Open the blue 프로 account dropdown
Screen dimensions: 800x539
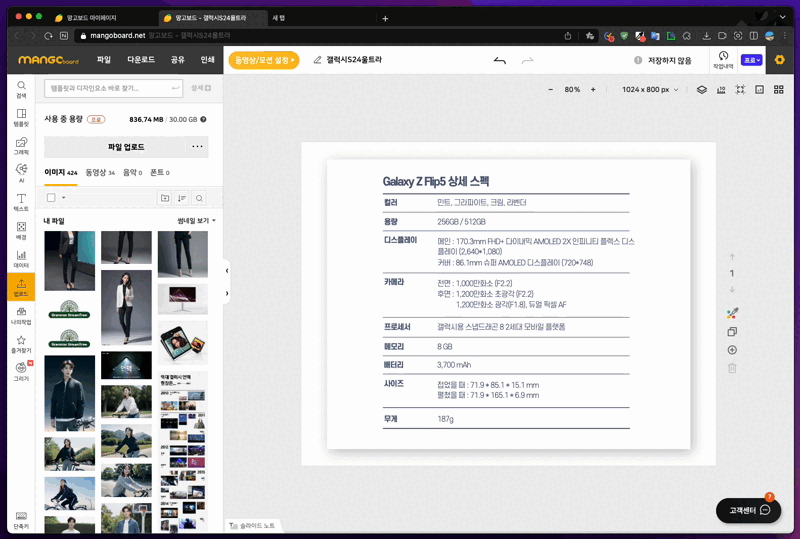[752, 60]
